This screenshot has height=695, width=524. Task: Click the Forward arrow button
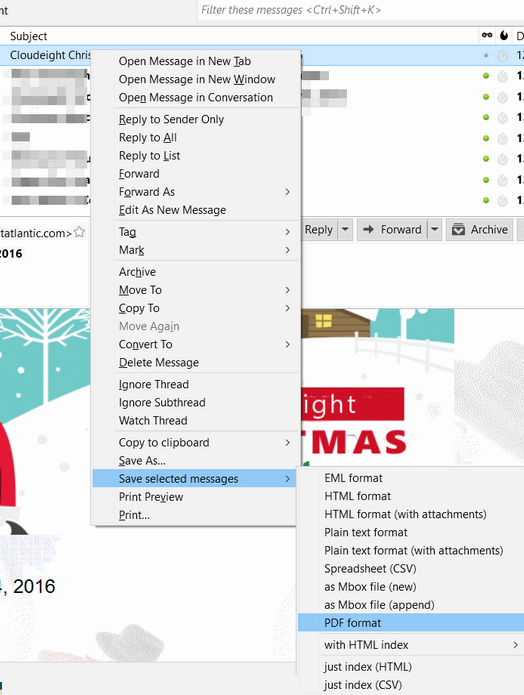point(392,230)
